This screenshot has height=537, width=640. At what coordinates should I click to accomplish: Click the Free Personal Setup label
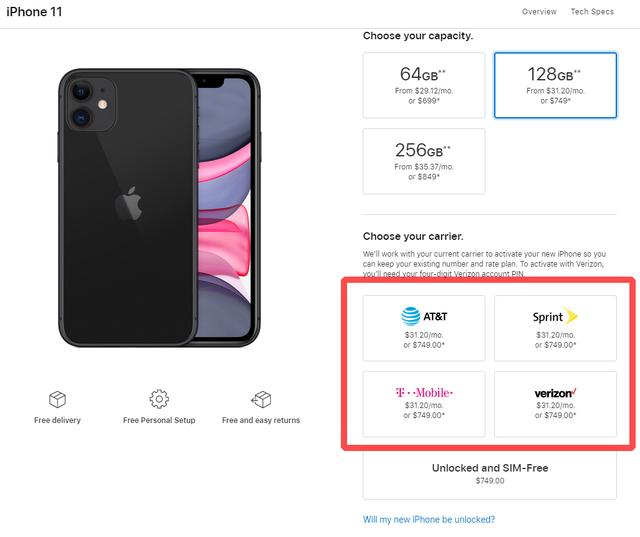159,421
